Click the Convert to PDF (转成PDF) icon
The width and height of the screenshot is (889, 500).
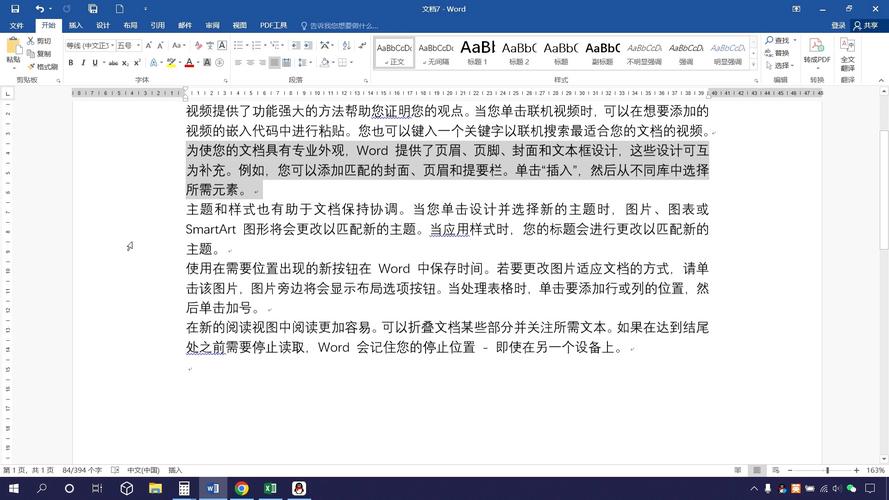click(x=816, y=52)
